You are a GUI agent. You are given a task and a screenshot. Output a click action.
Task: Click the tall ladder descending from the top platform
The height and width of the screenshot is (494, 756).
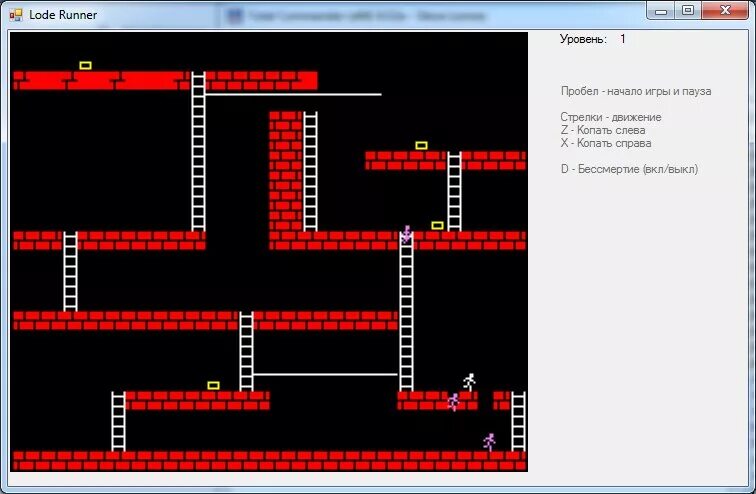[198, 151]
